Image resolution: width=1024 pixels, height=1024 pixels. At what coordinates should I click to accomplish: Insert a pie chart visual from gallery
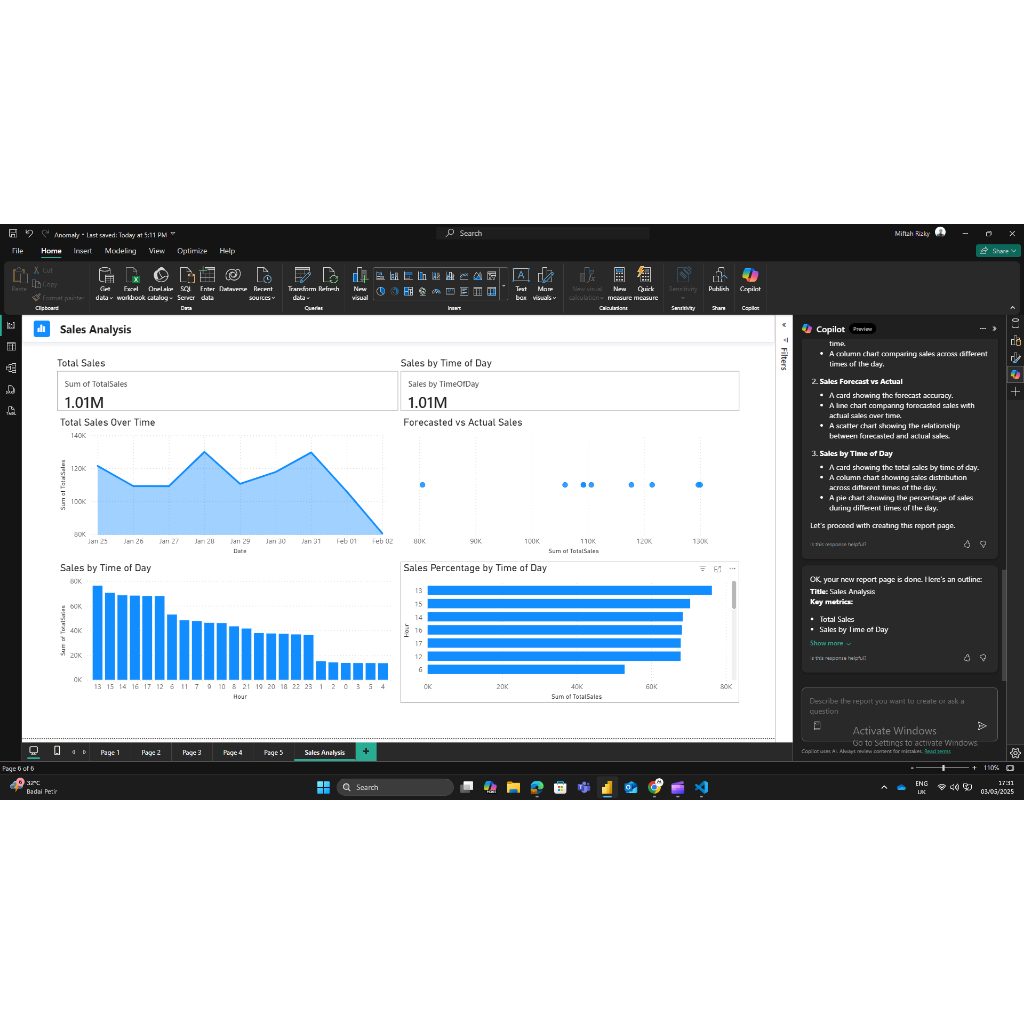381,291
